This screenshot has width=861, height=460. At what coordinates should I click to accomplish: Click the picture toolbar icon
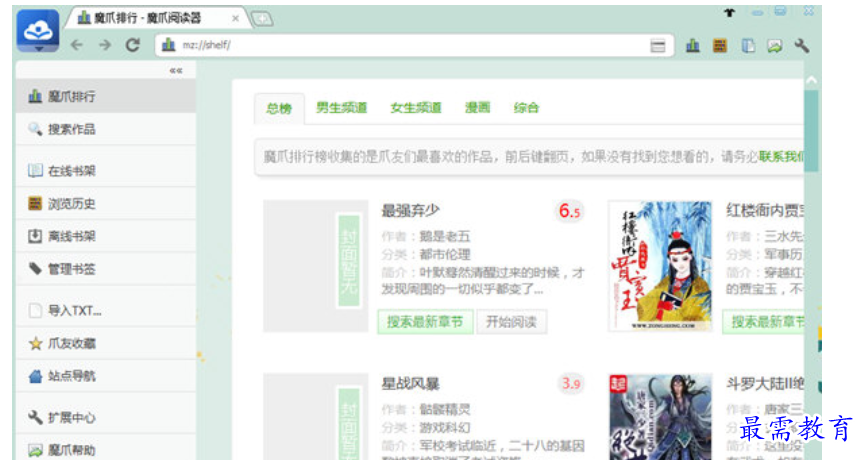pyautogui.click(x=775, y=46)
